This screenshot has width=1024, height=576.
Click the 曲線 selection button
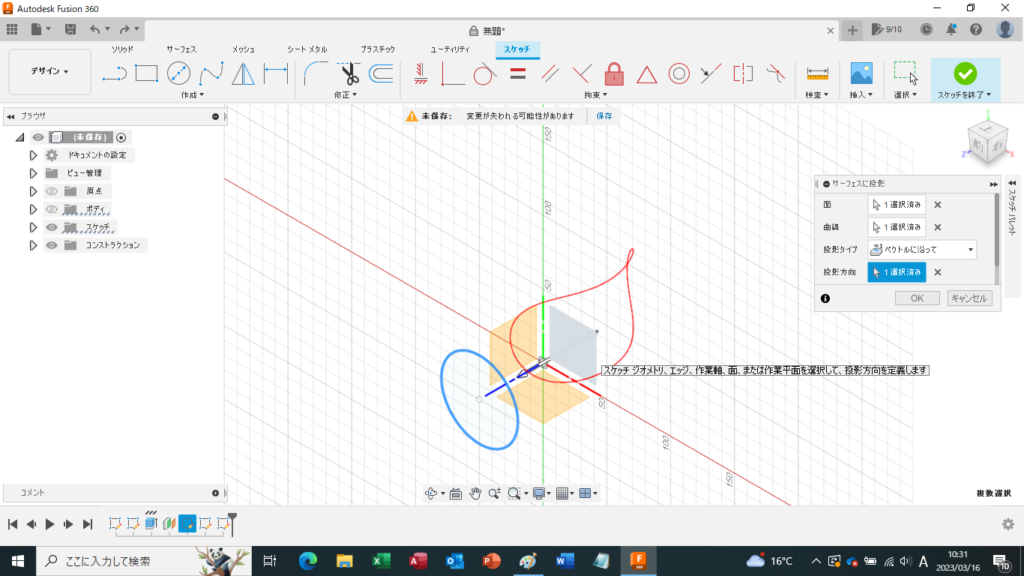(x=897, y=227)
